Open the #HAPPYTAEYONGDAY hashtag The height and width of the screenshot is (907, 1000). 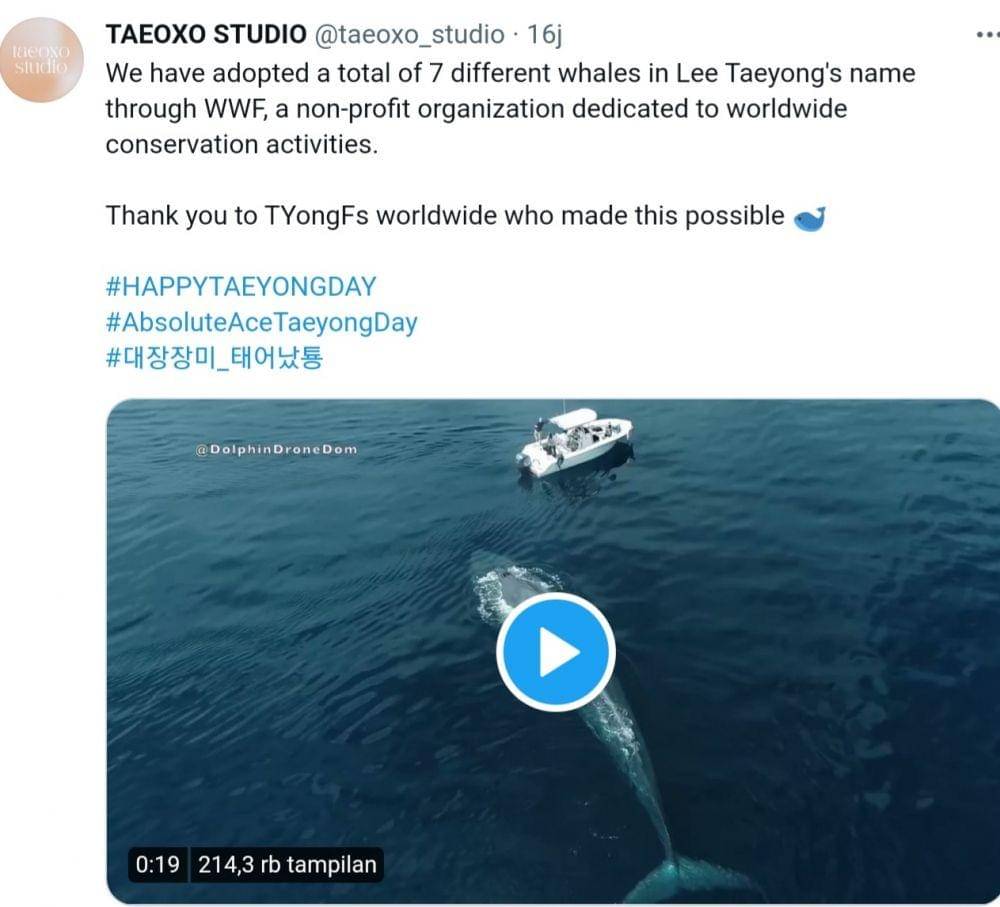(240, 287)
